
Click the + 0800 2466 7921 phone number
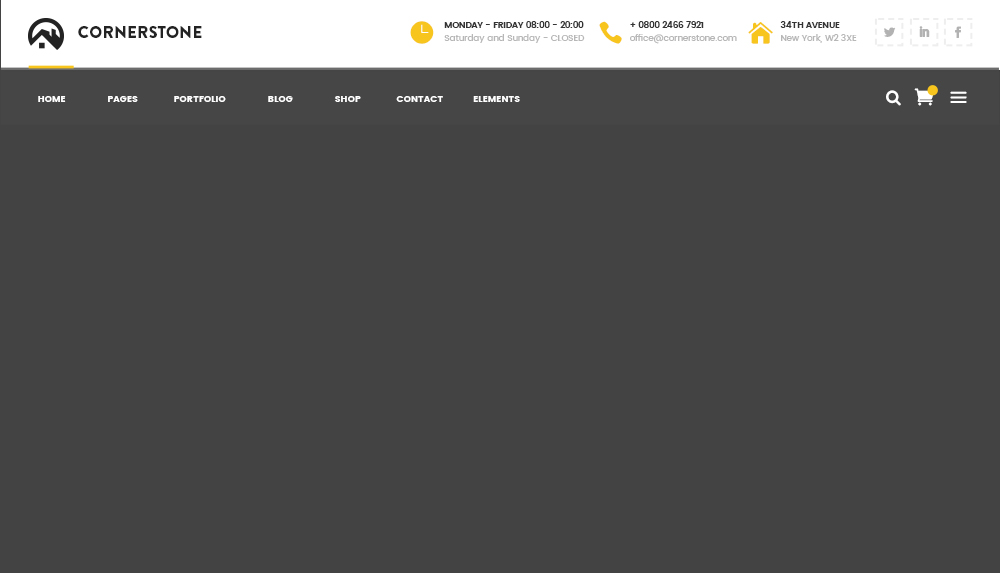point(666,25)
